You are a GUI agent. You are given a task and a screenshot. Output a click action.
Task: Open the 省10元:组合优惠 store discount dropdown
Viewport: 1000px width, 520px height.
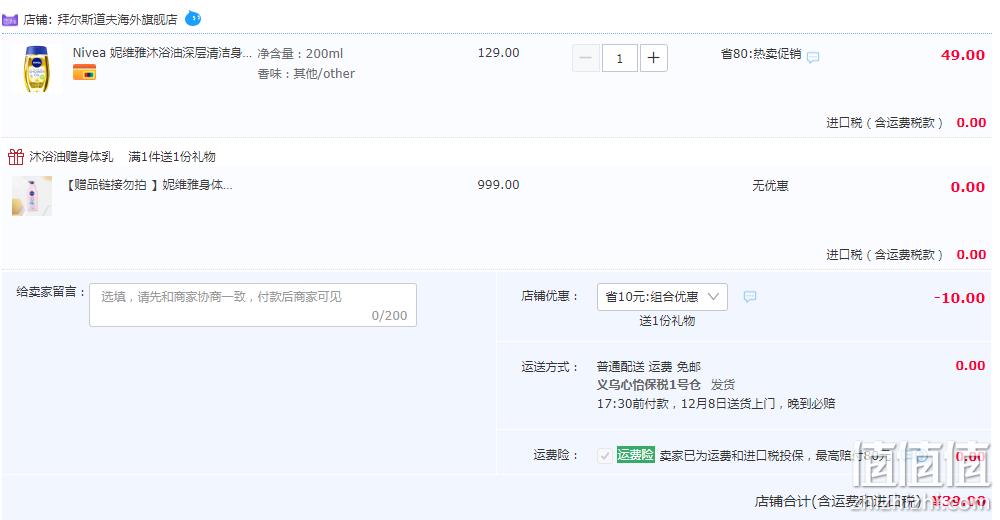662,297
